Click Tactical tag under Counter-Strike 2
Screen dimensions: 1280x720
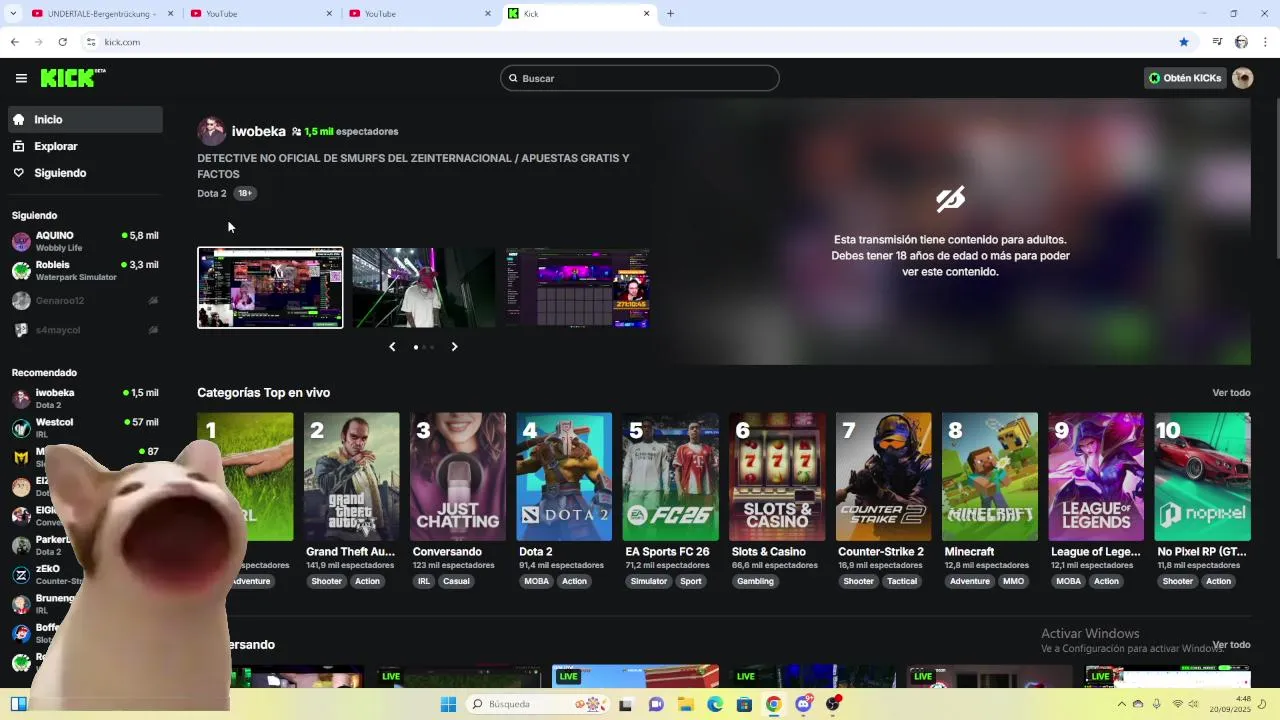pyautogui.click(x=902, y=581)
